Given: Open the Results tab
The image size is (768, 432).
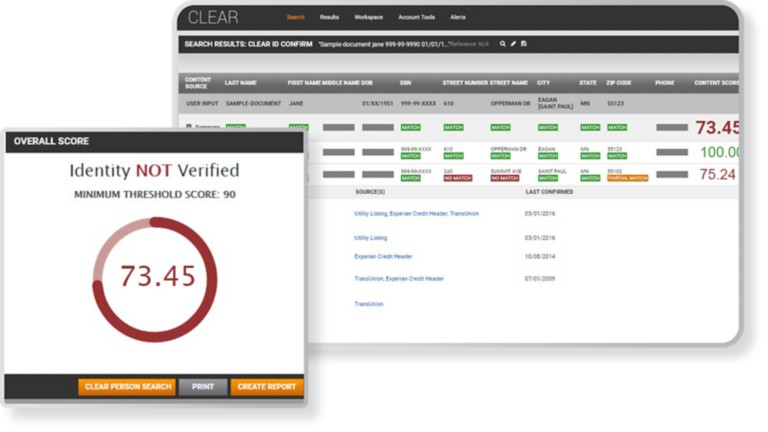Looking at the screenshot, I should [x=329, y=17].
